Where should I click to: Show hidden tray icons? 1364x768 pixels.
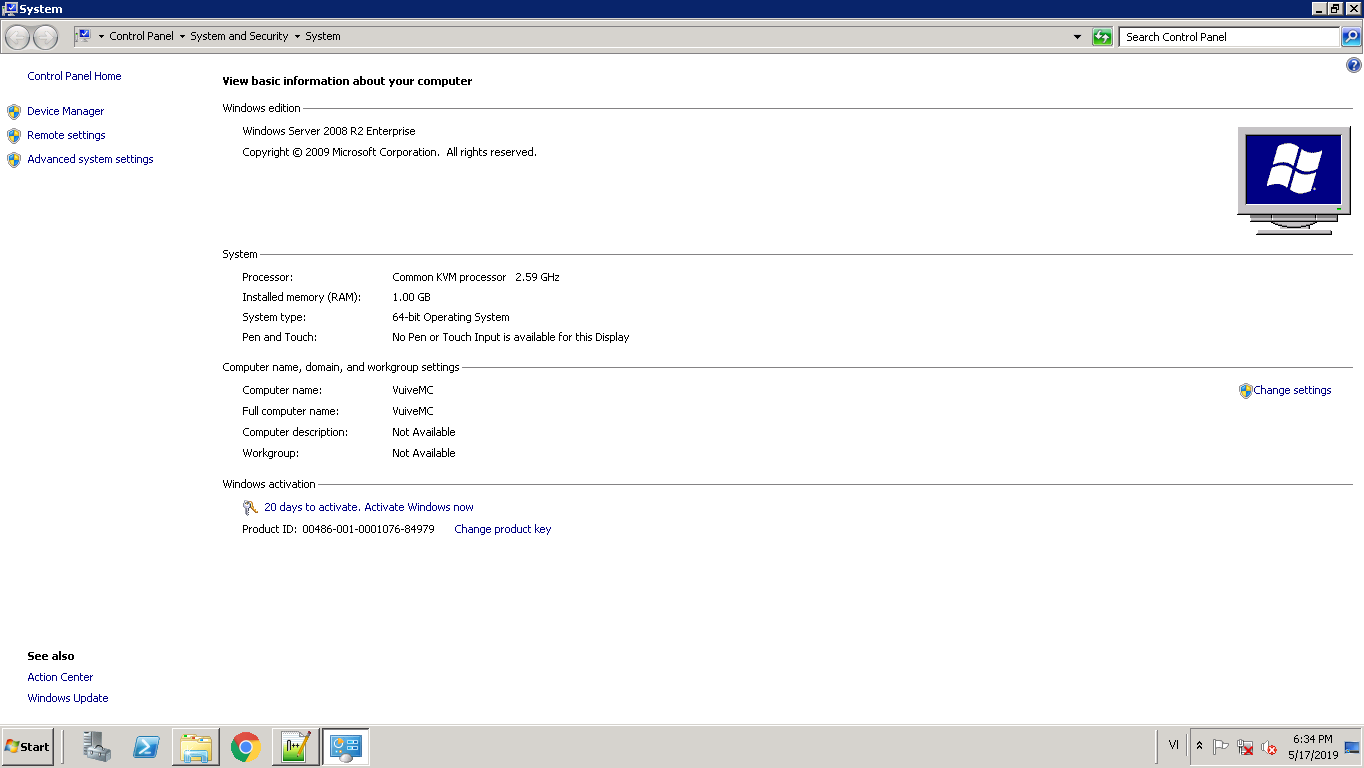coord(1199,747)
